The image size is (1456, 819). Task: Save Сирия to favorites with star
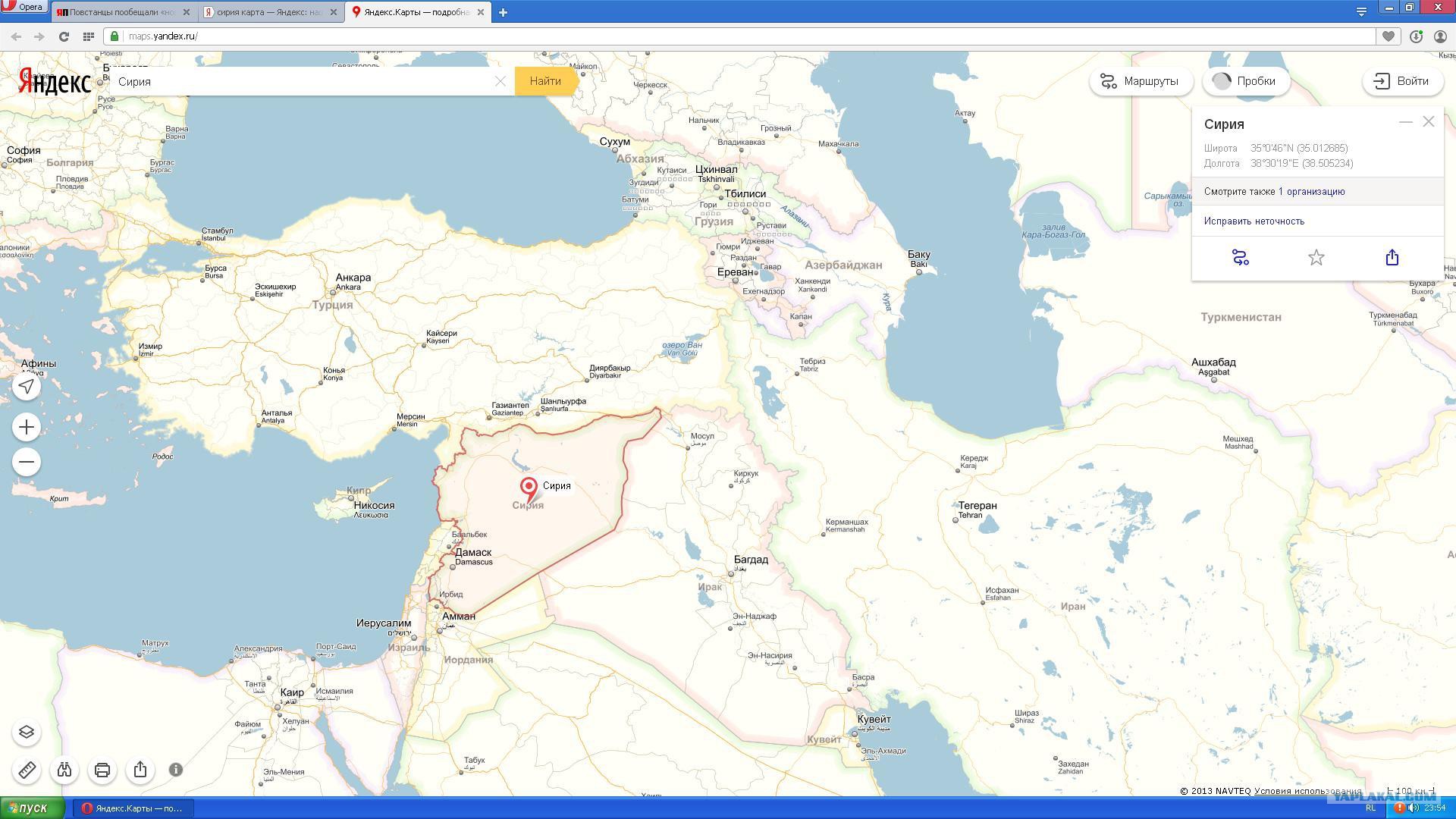[x=1316, y=258]
